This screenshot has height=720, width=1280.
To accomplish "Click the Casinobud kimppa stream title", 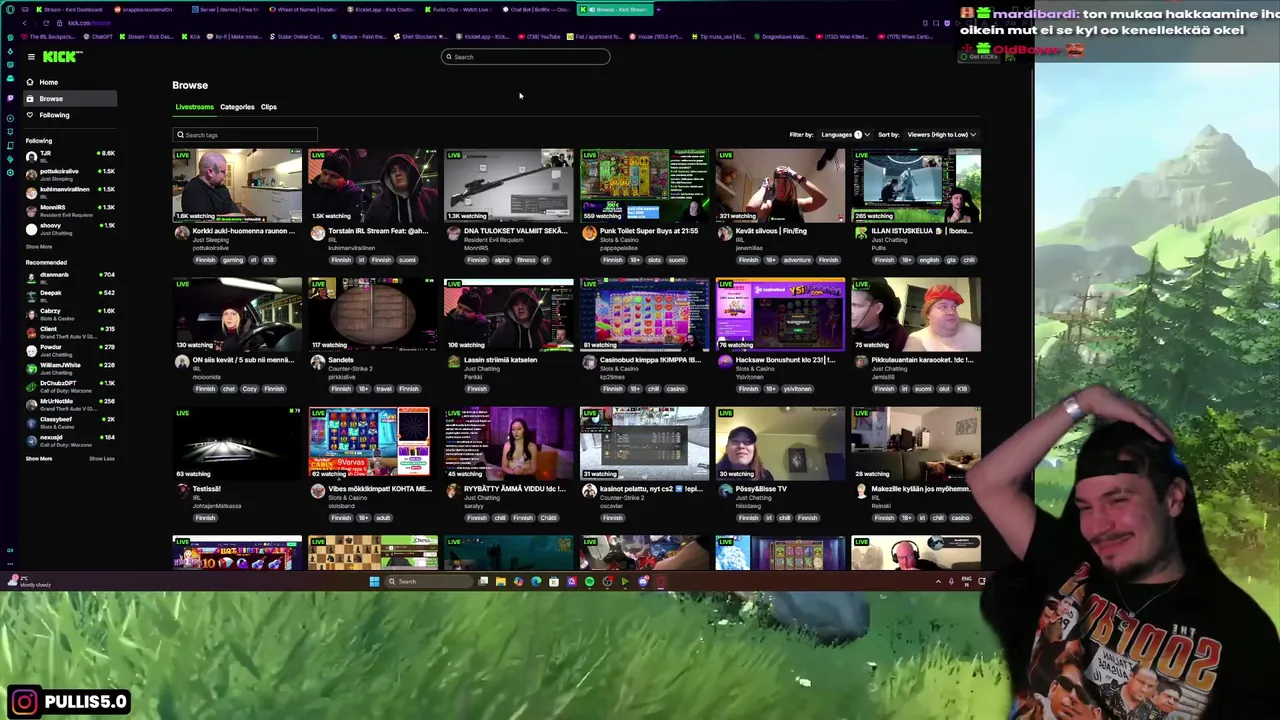I will click(x=650, y=360).
